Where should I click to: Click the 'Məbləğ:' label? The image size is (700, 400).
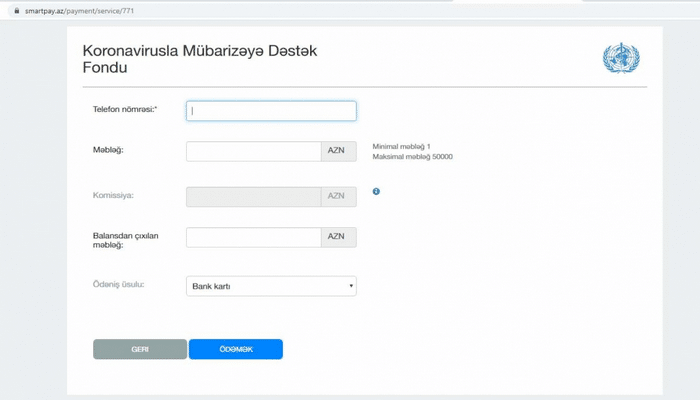coord(108,150)
